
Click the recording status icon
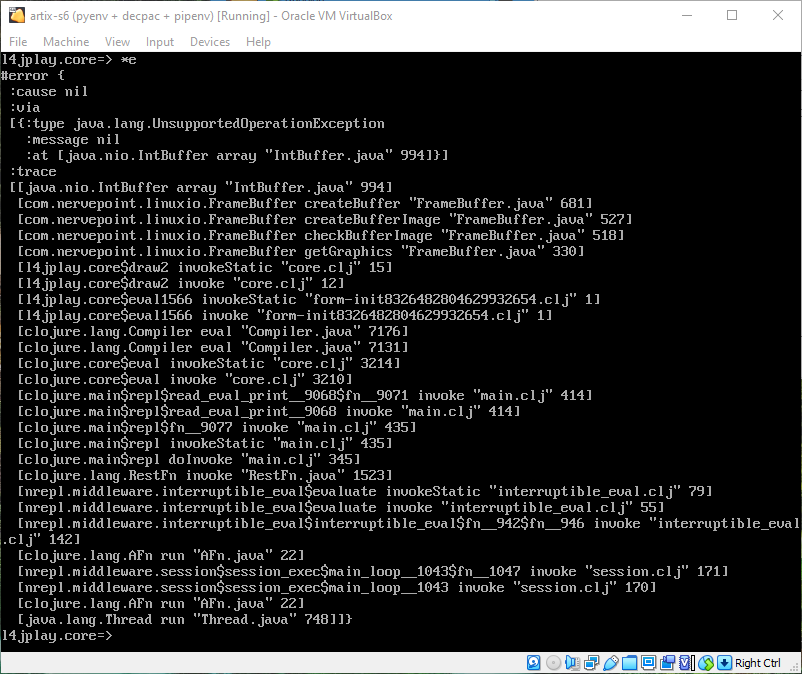coord(667,663)
